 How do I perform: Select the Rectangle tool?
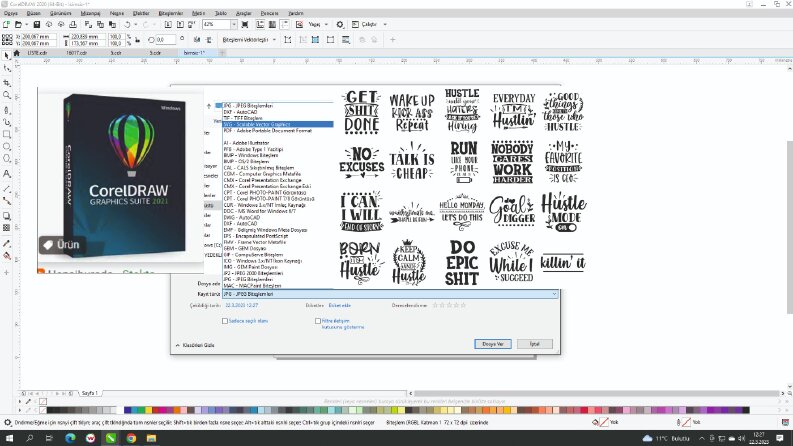point(7,135)
